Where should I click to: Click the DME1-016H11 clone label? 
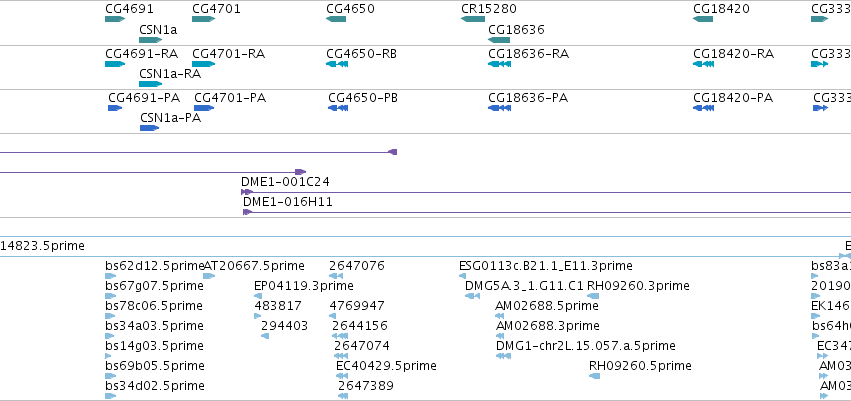288,202
